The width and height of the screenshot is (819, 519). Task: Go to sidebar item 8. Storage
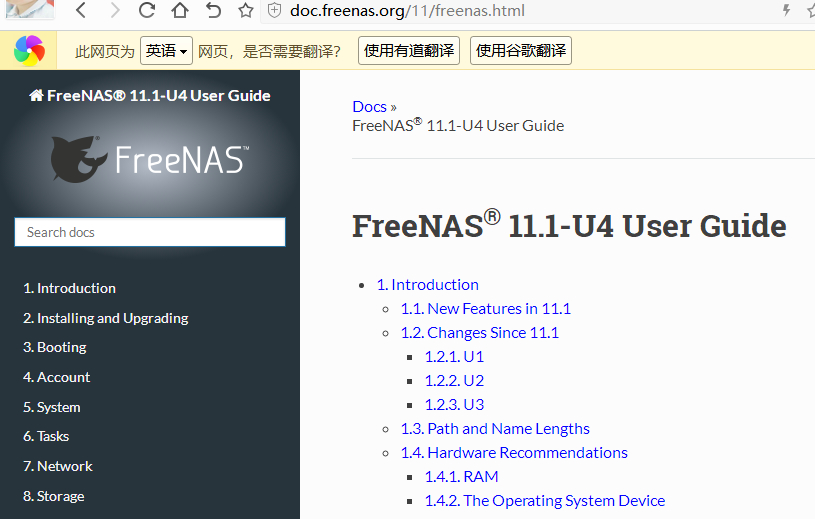pos(53,497)
